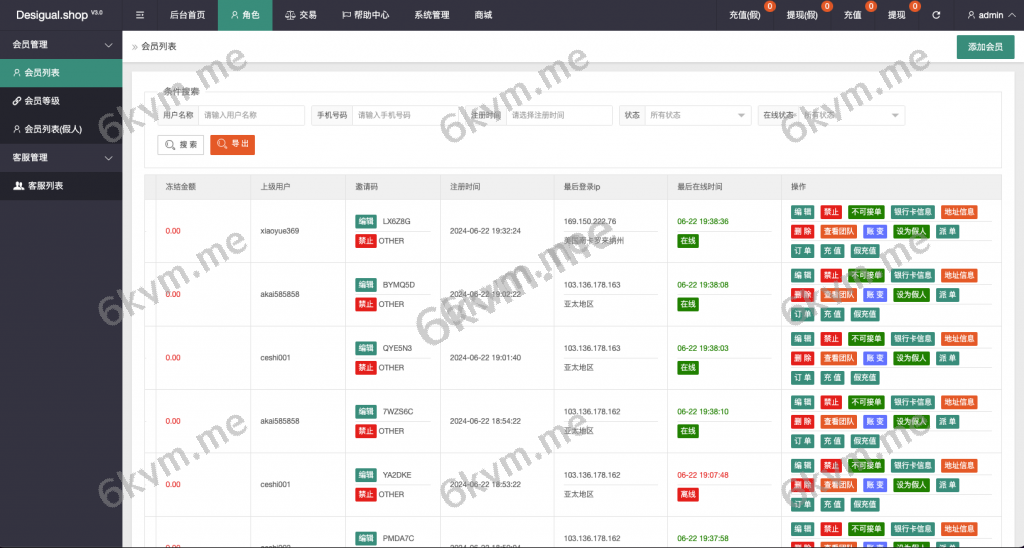Toggle 禁止 for user xiaoyue369 in 操作 column
The height and width of the screenshot is (548, 1024).
[831, 212]
